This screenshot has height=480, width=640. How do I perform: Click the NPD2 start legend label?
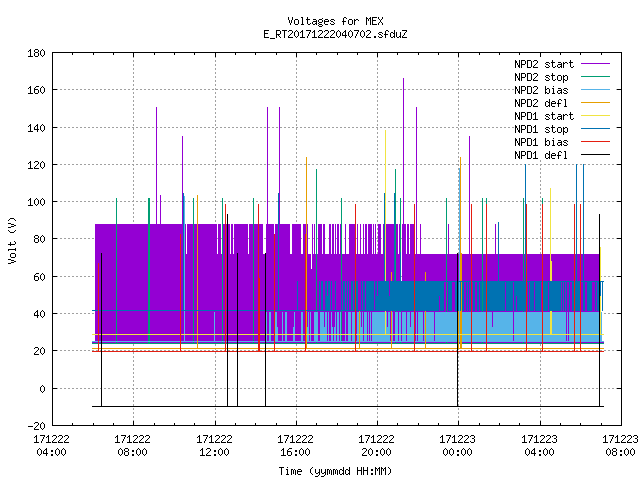click(x=544, y=64)
